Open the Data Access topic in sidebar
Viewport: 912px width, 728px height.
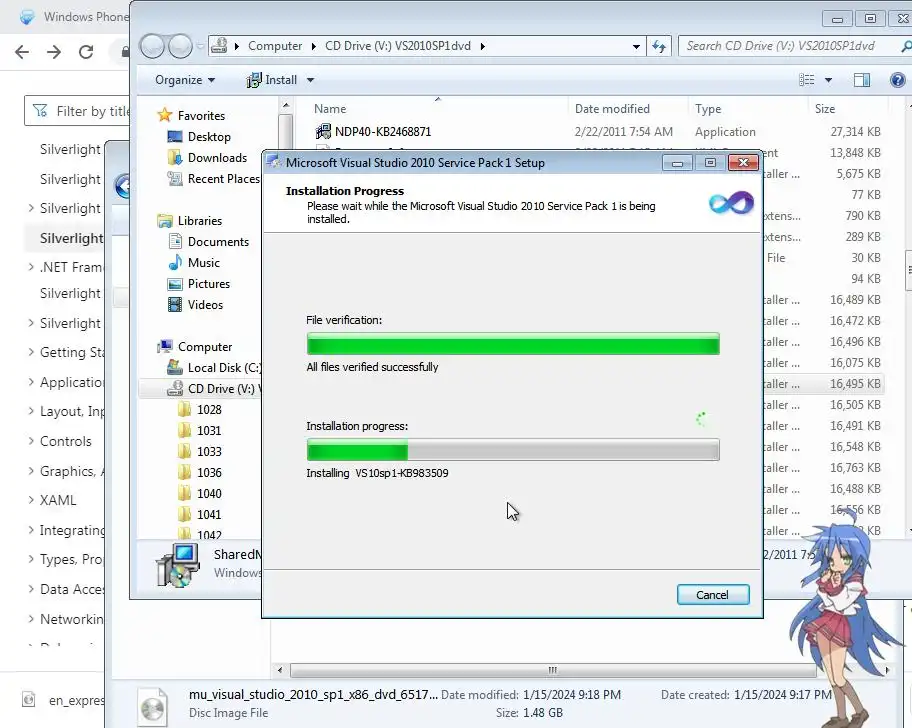(72, 589)
